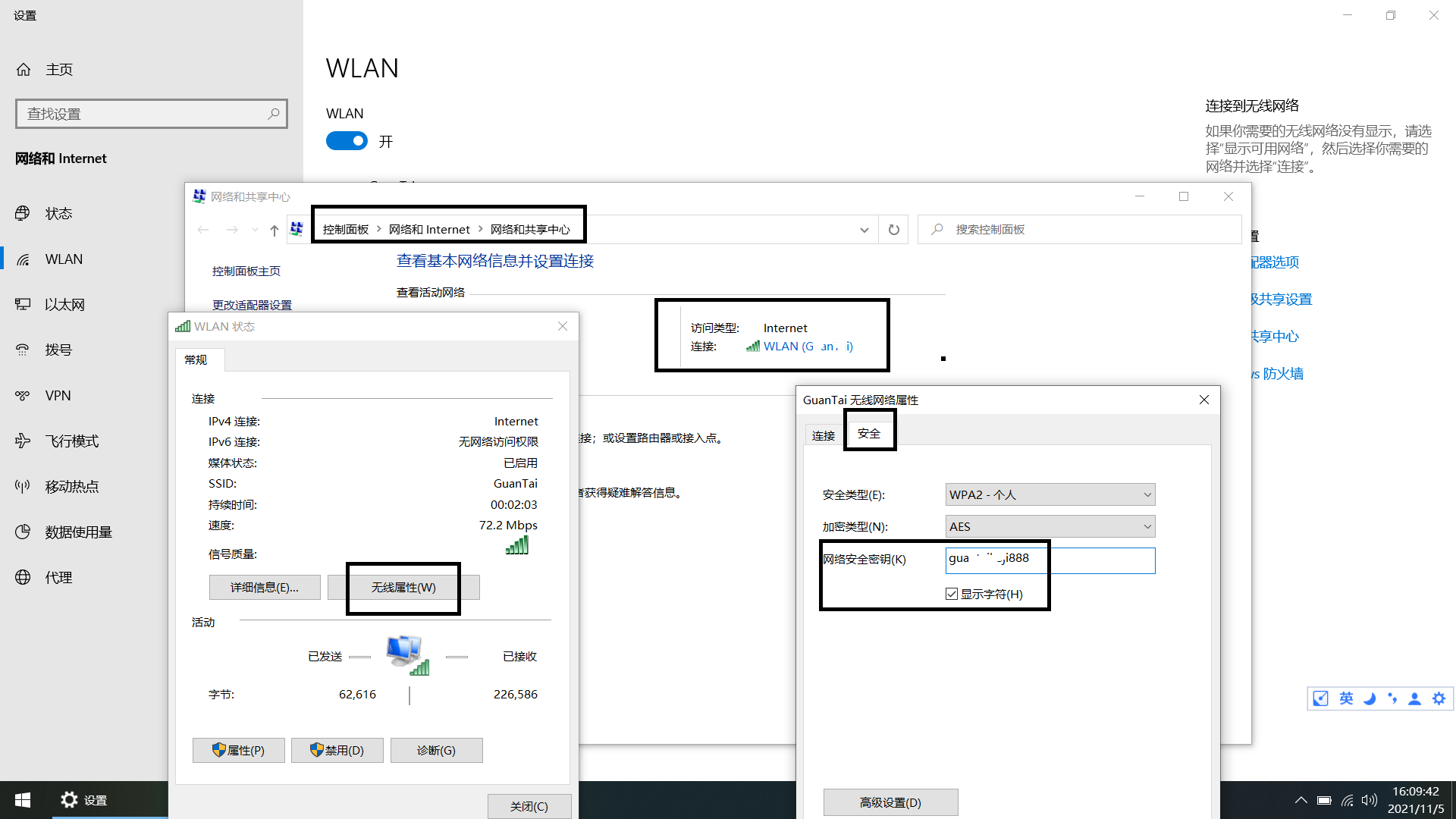This screenshot has width=1456, height=819.
Task: Click 禁用(D) disable button
Action: coord(337,750)
